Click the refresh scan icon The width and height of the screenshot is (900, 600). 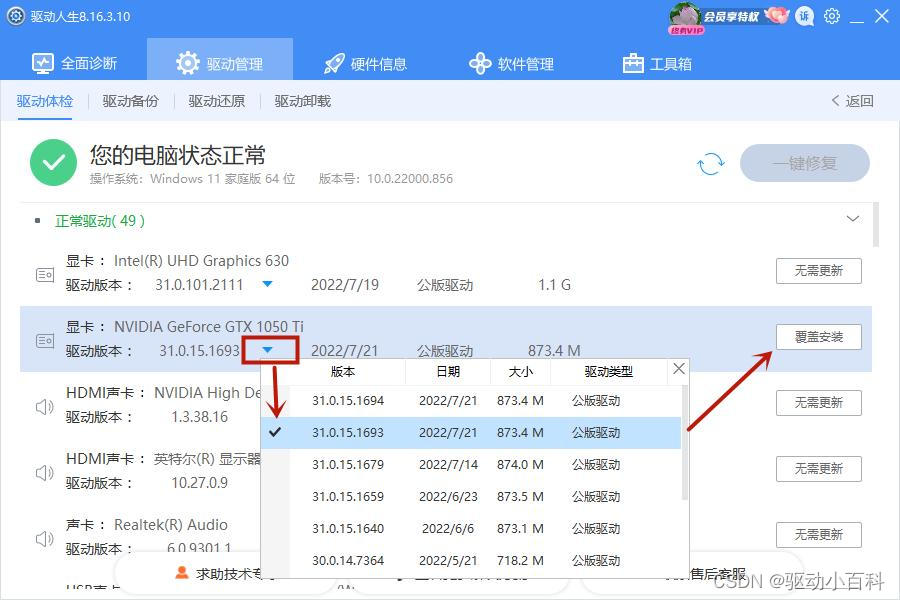point(711,164)
